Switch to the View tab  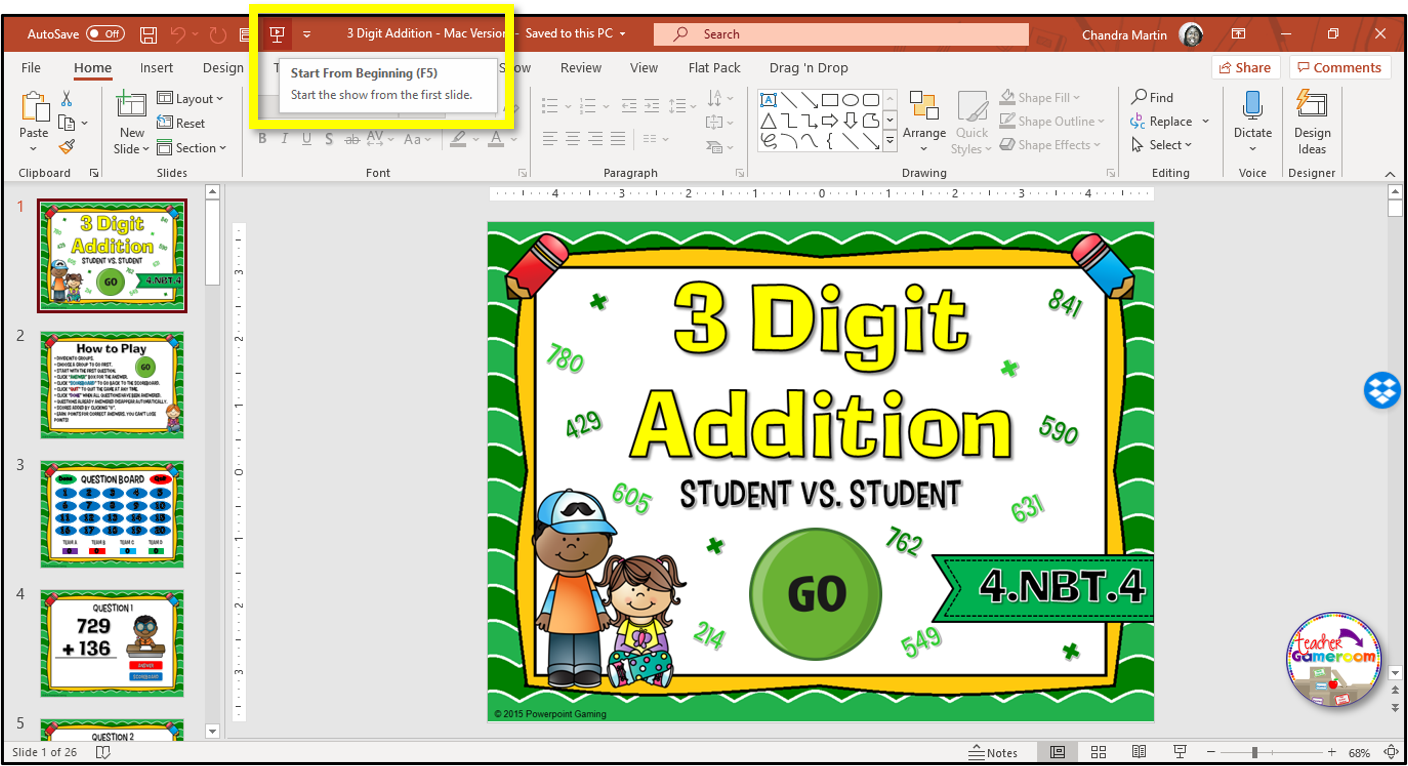(644, 68)
